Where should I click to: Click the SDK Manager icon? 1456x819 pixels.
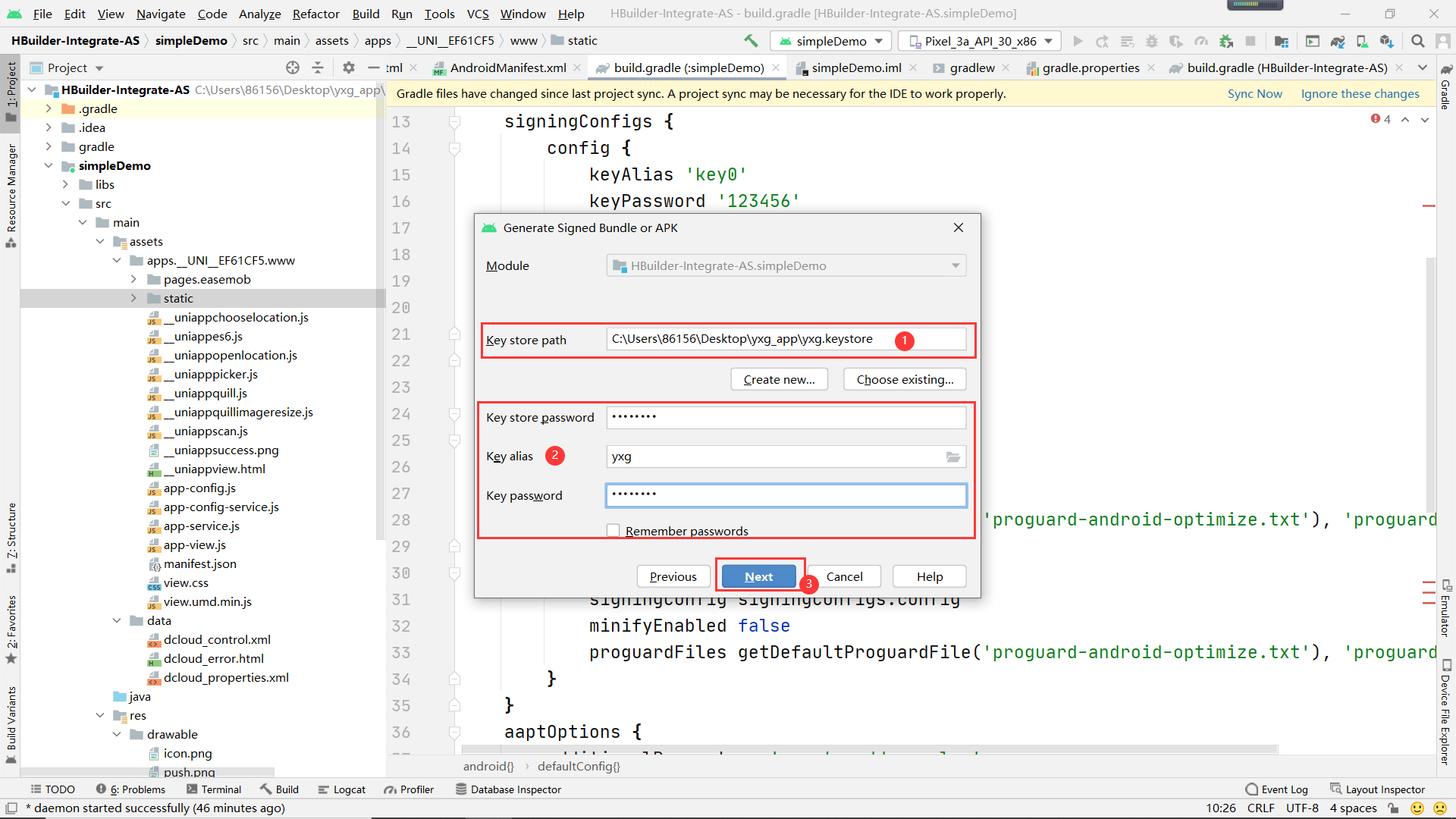[x=1386, y=41]
